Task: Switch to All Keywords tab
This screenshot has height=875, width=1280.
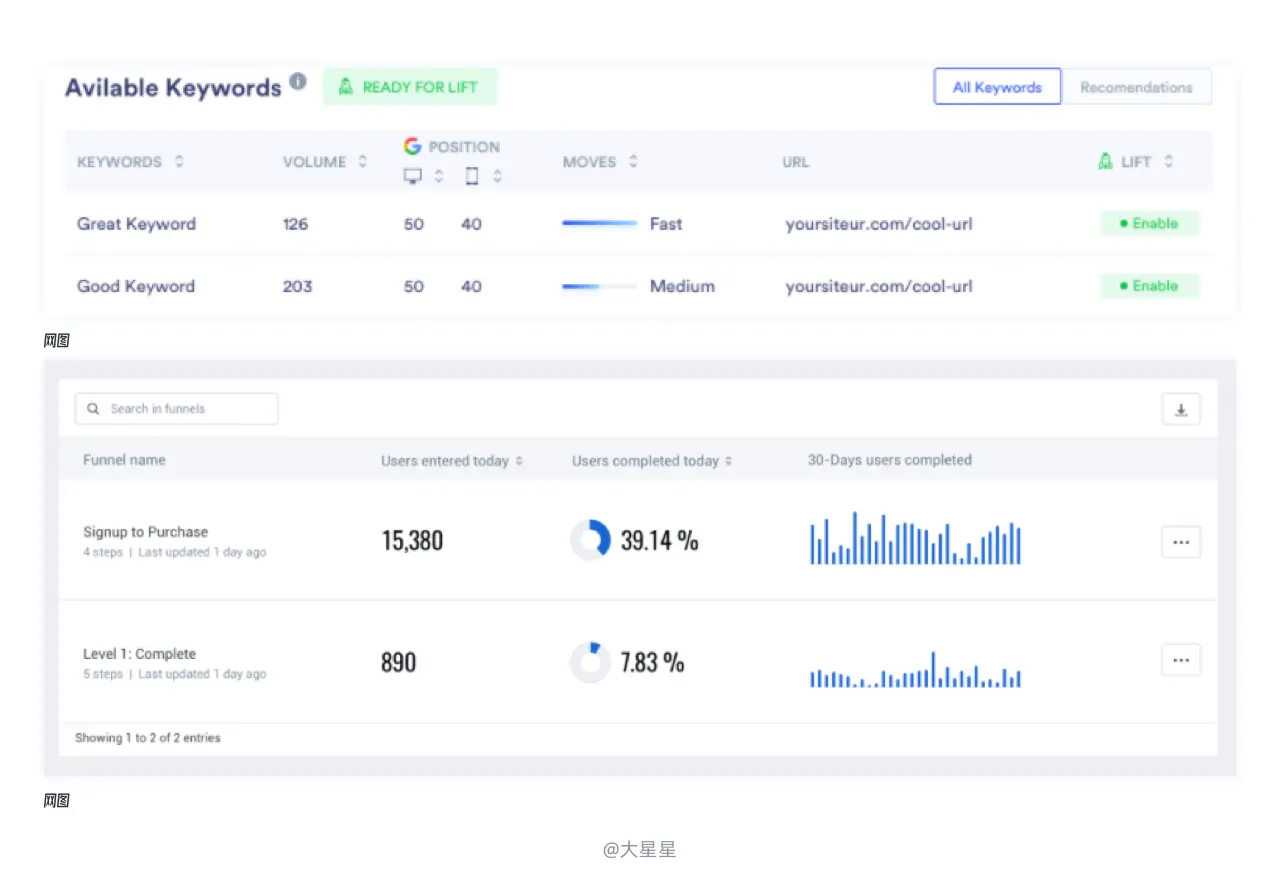Action: coord(997,87)
